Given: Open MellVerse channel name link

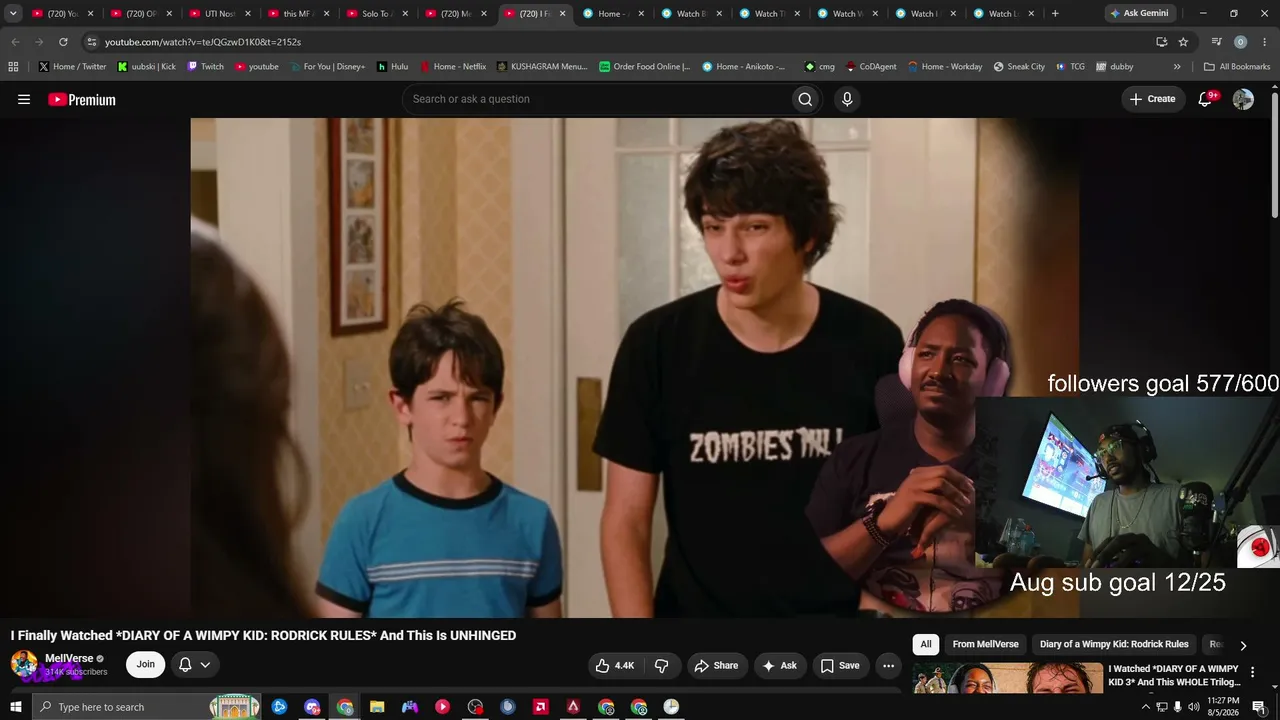Looking at the screenshot, I should coord(69,658).
